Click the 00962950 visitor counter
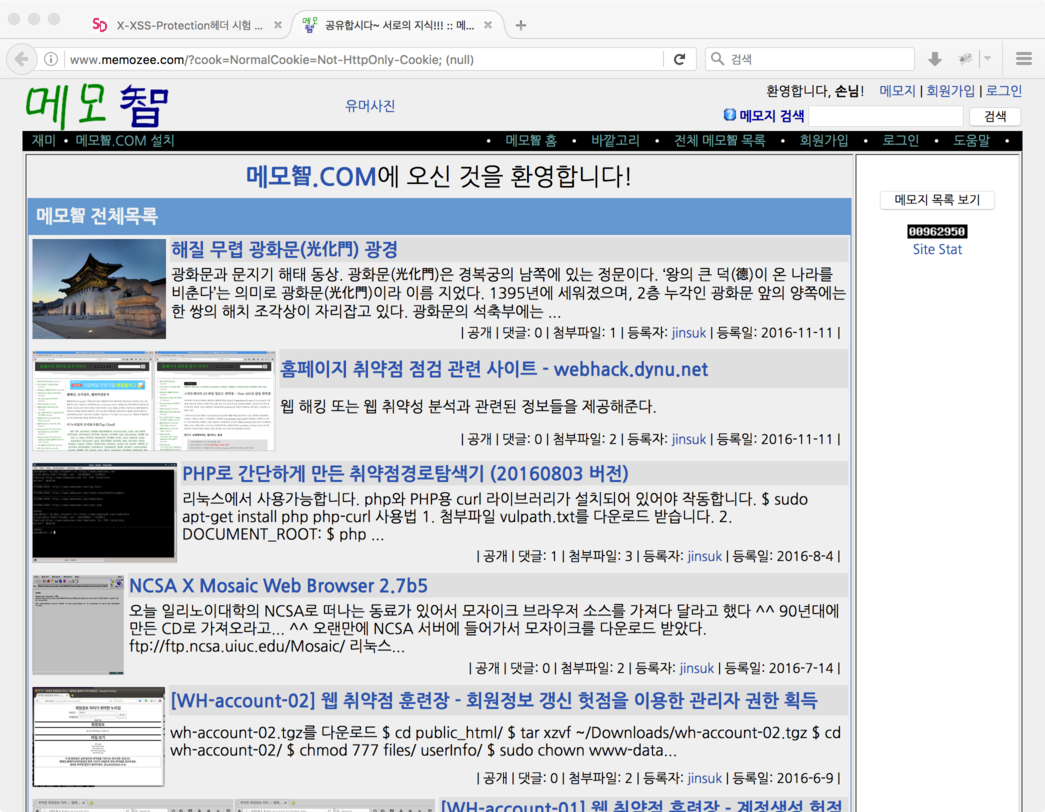Screen dimensions: 1045x812 point(937,231)
